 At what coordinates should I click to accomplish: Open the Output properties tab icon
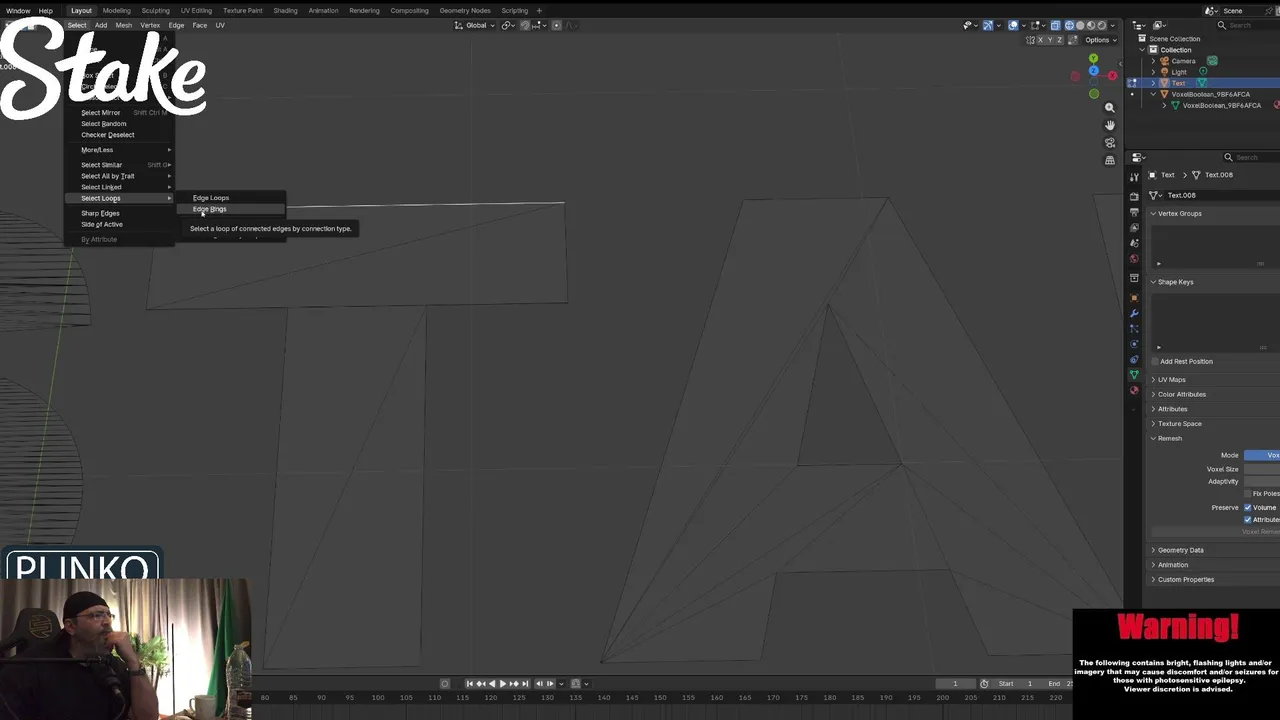[x=1134, y=212]
